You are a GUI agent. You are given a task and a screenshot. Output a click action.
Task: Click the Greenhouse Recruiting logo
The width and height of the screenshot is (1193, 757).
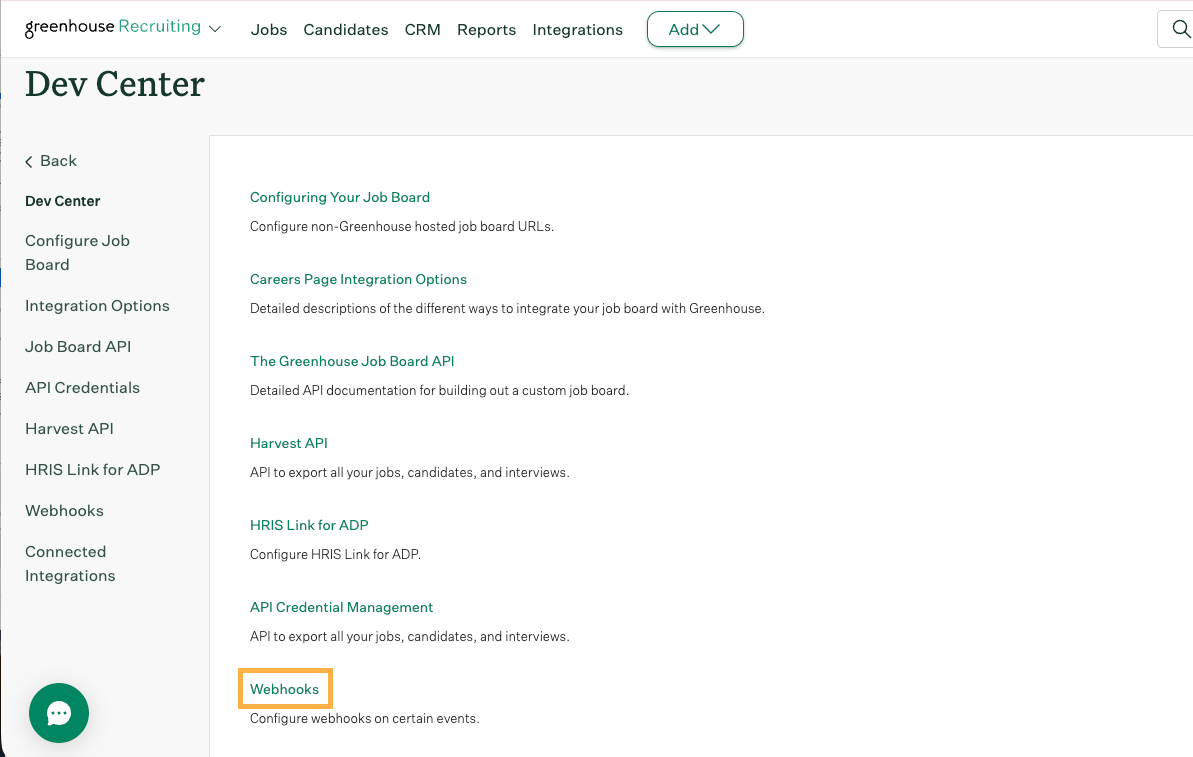click(112, 28)
